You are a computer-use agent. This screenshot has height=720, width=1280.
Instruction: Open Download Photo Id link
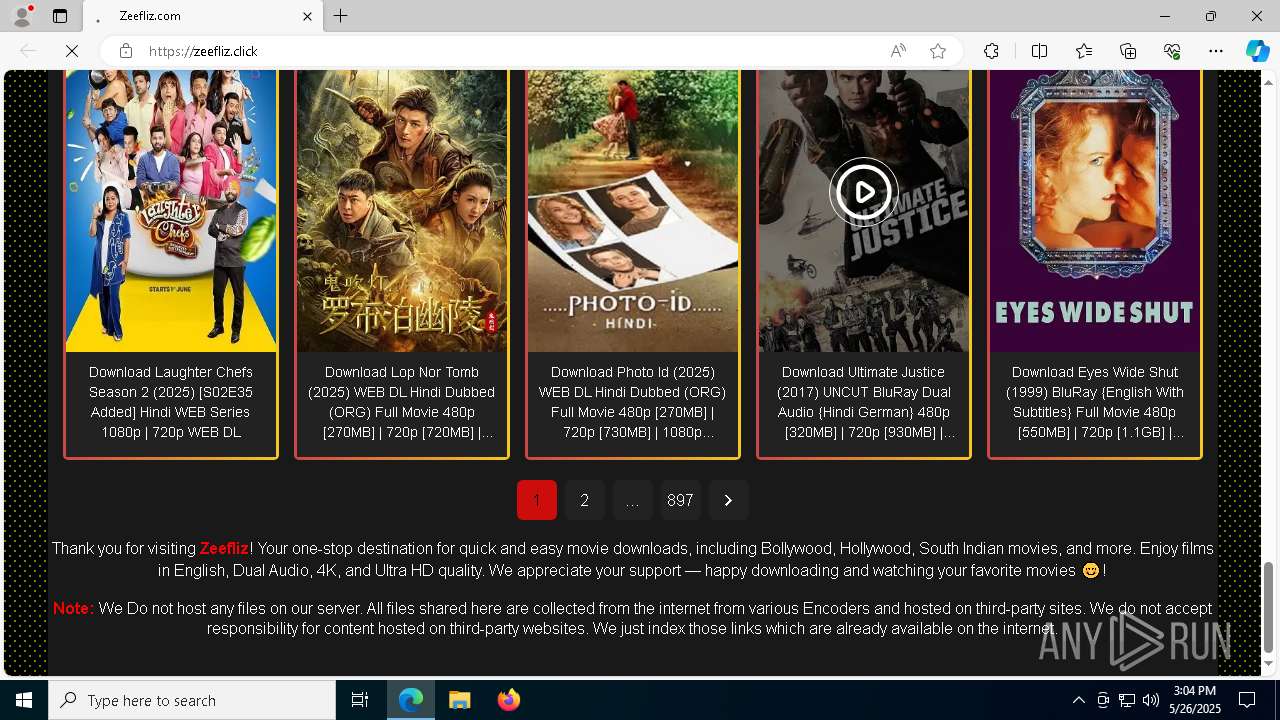click(x=633, y=402)
